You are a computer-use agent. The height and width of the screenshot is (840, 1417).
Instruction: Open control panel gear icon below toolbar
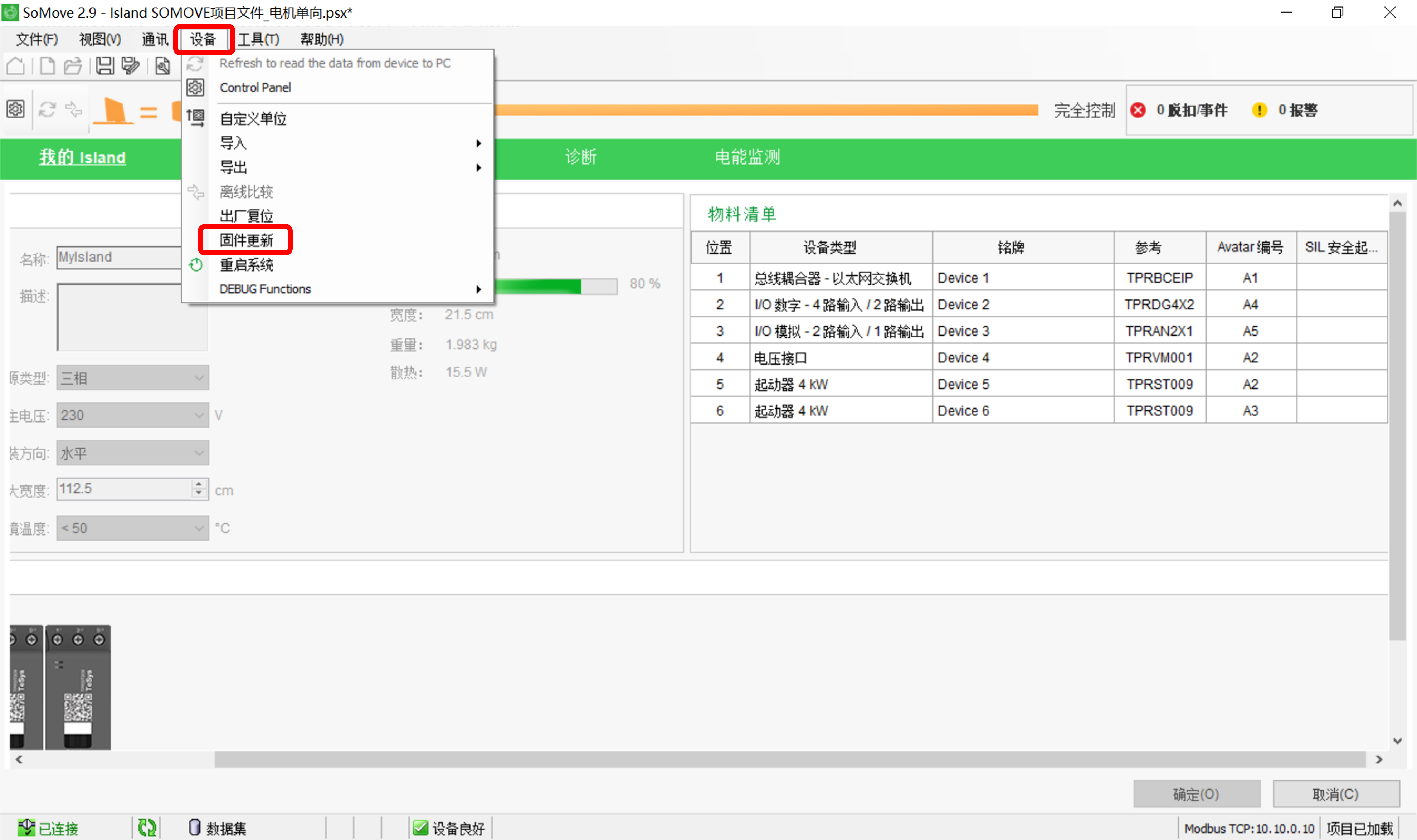[x=16, y=109]
